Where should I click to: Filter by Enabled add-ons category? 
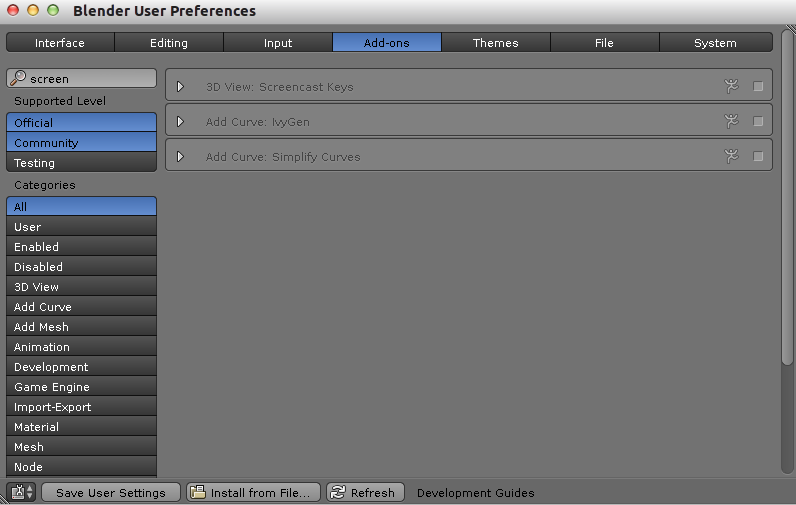(81, 247)
